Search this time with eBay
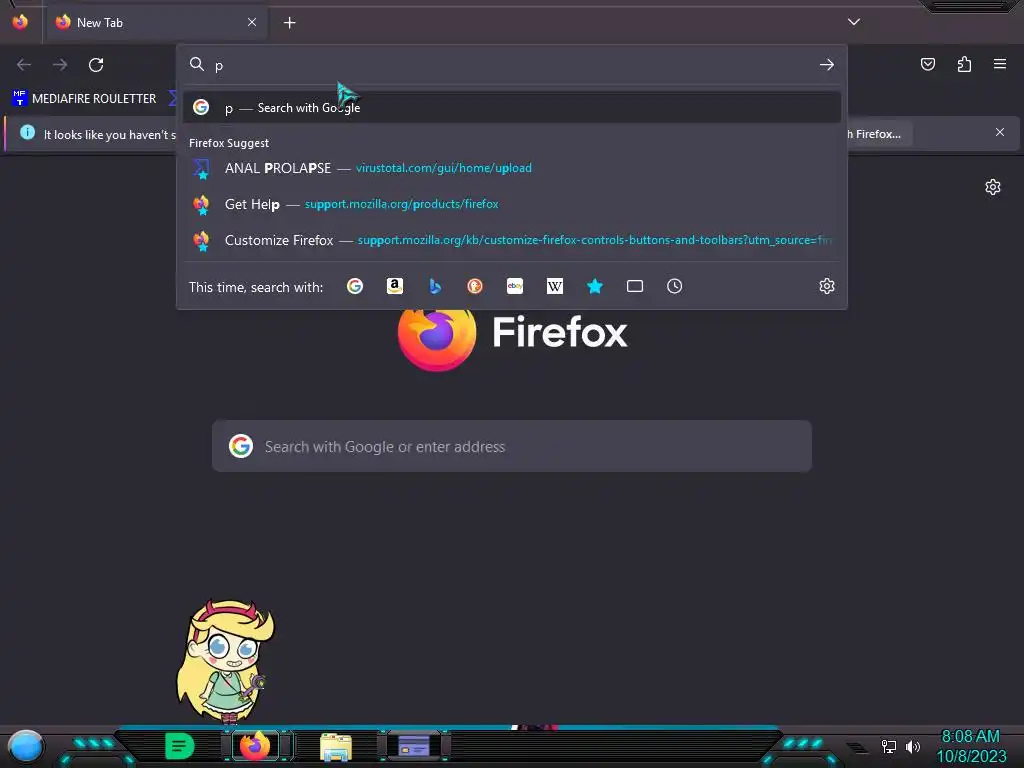The height and width of the screenshot is (768, 1024). (515, 286)
